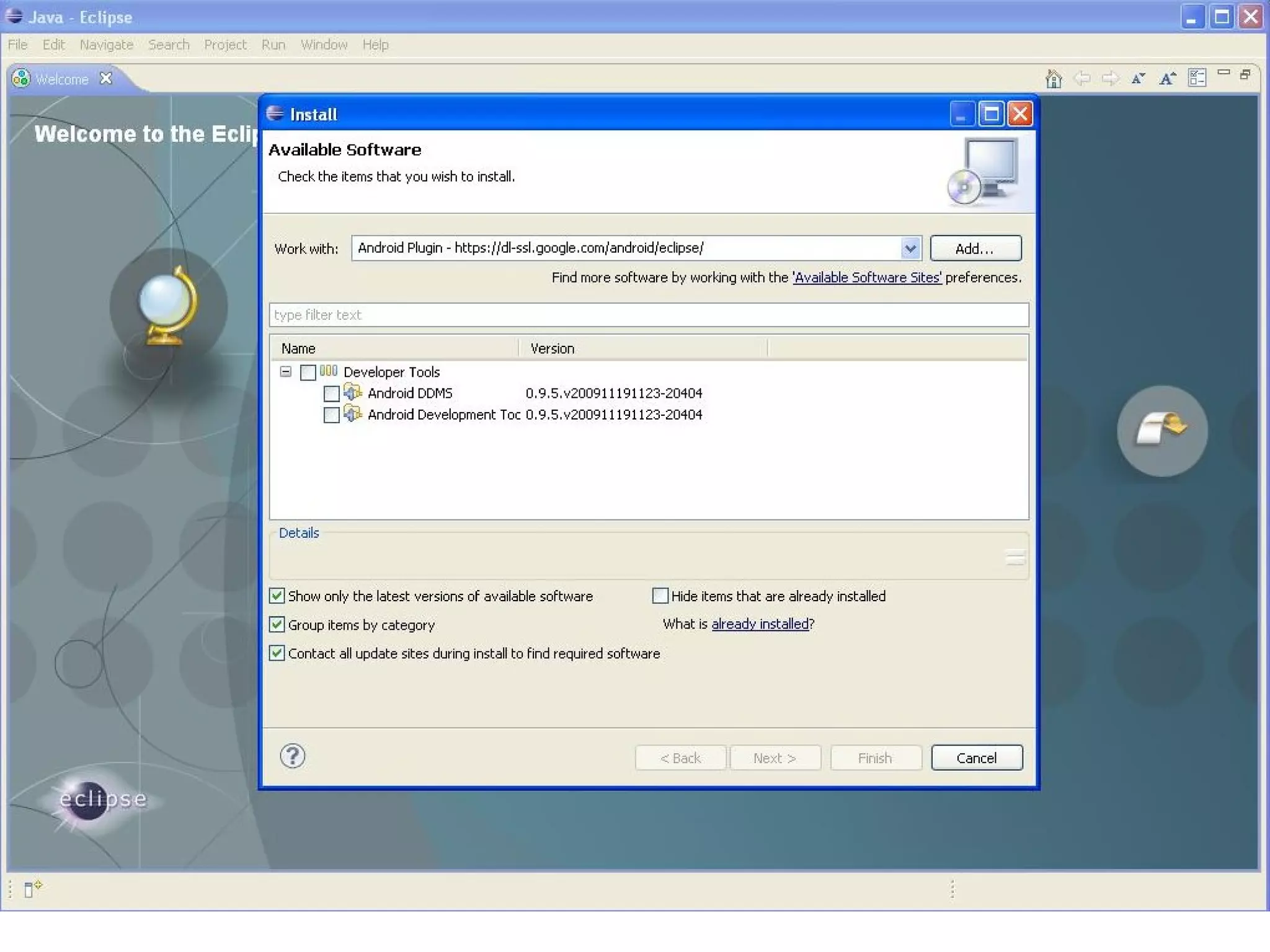Click the Home icon in Welcome toolbar
The height and width of the screenshot is (952, 1270).
1053,79
